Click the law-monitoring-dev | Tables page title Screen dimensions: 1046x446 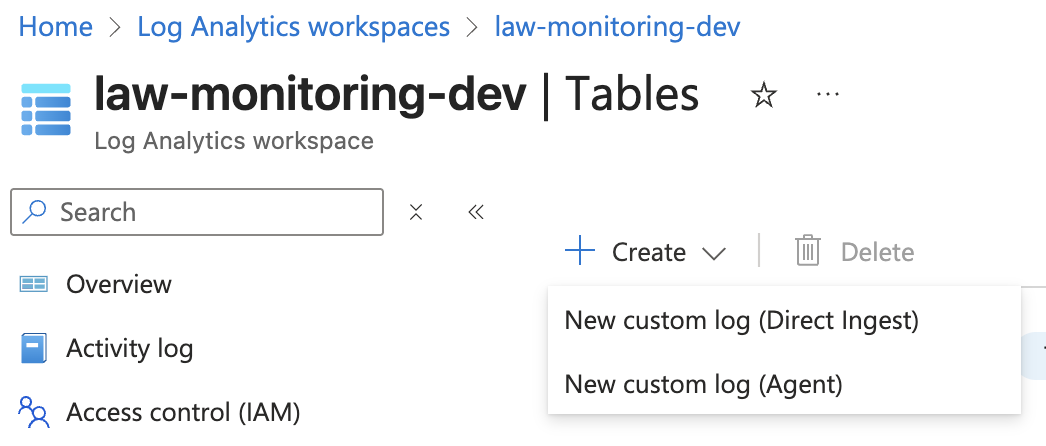[x=396, y=95]
